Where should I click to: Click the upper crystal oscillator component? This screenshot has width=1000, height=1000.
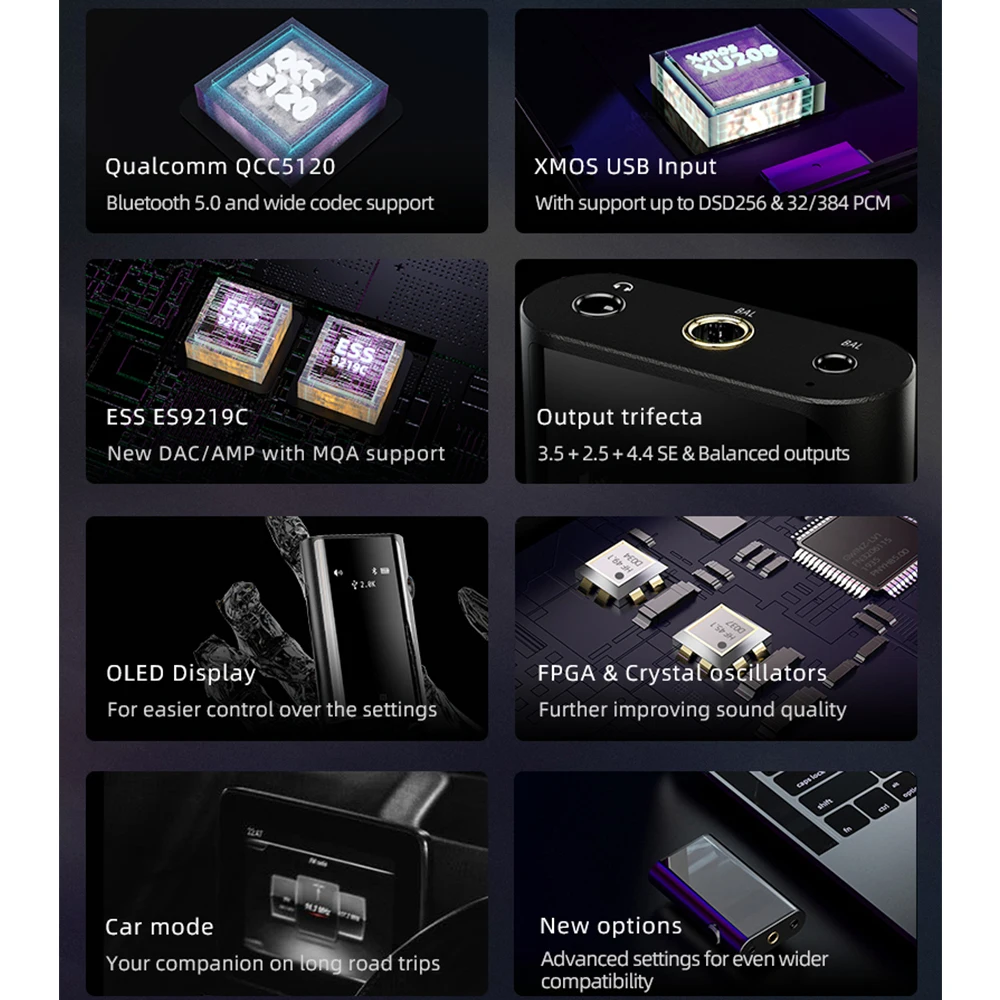[622, 572]
